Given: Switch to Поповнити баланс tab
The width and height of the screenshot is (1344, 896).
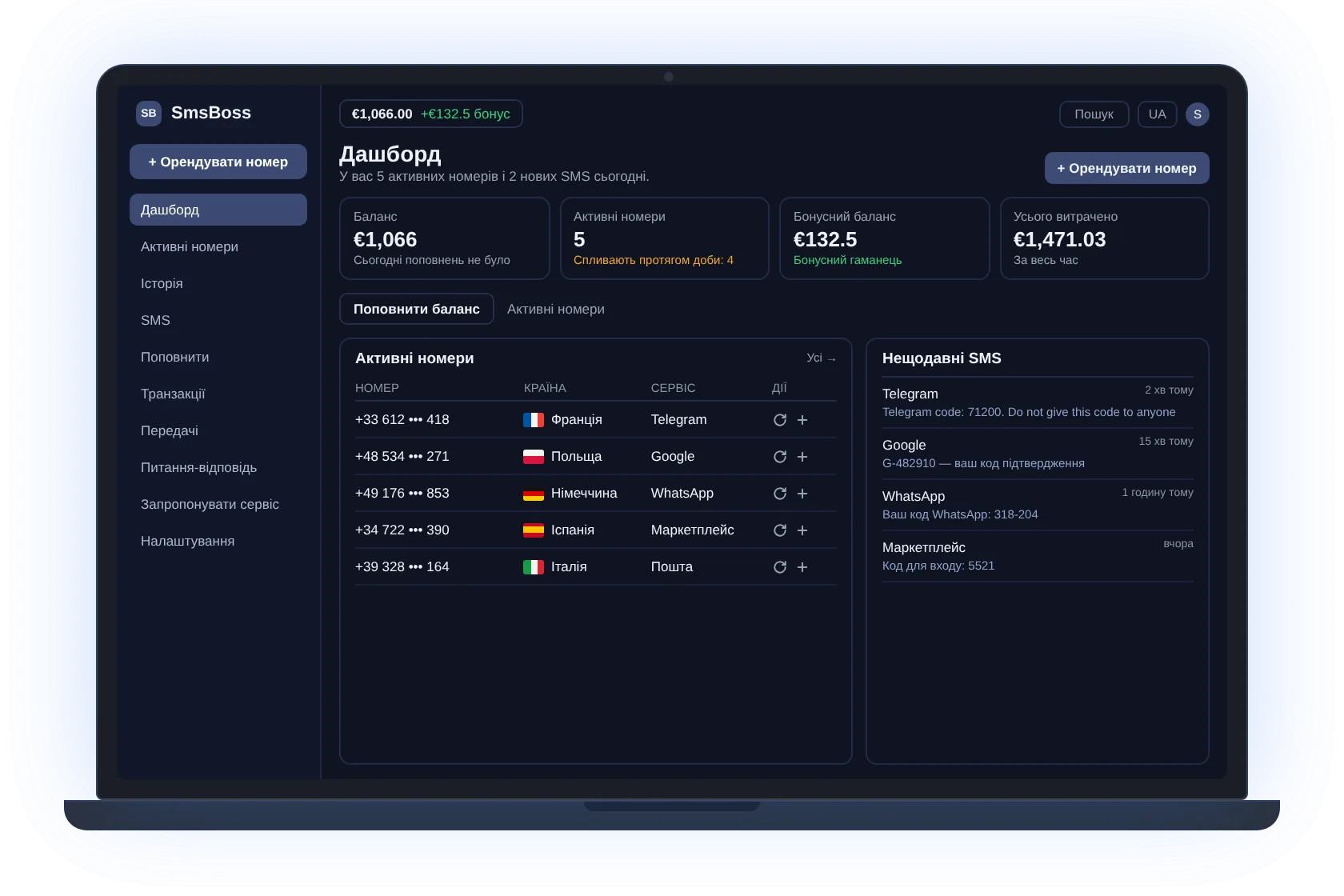Looking at the screenshot, I should click(x=417, y=309).
